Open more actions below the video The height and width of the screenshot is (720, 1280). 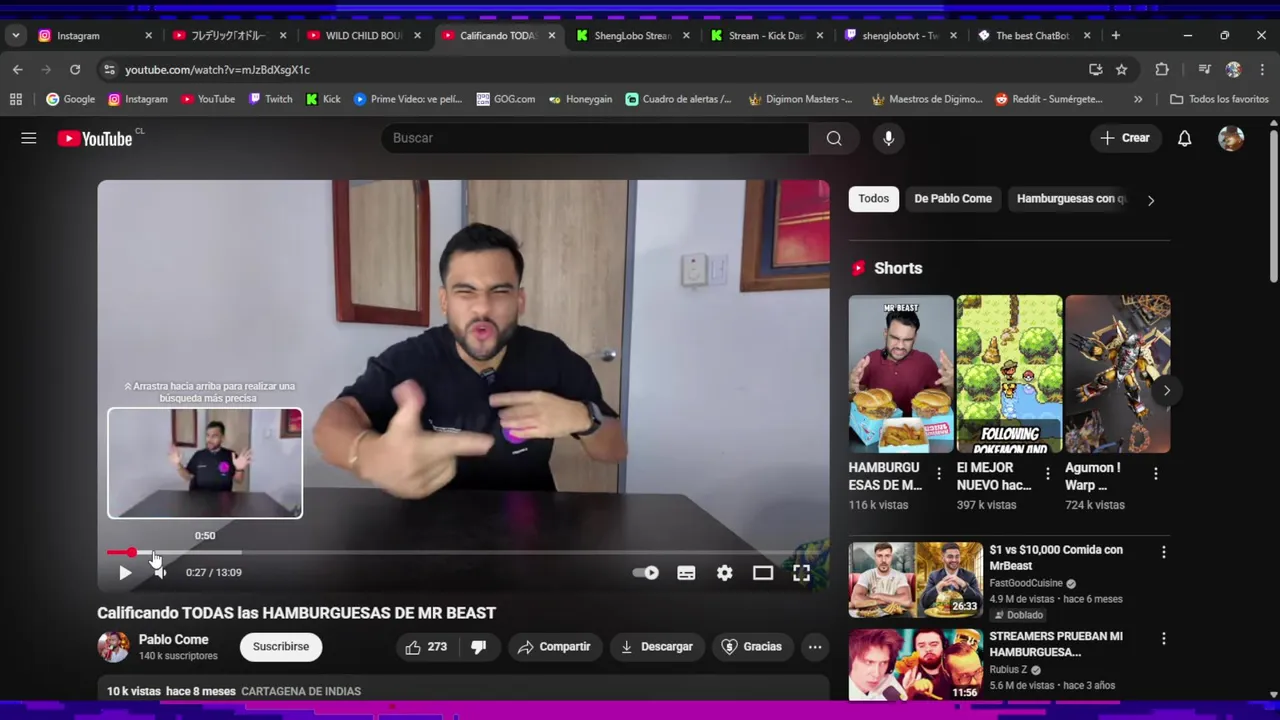tap(815, 647)
